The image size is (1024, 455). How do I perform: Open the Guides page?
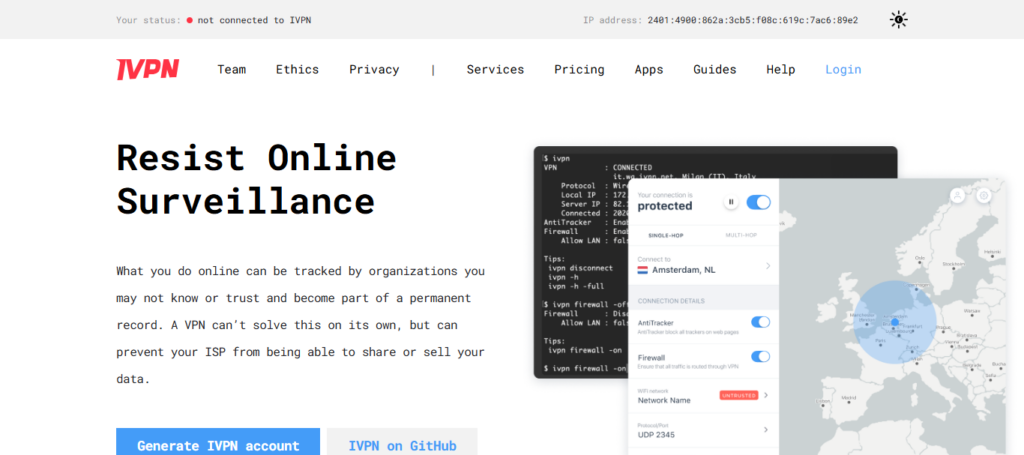[714, 69]
